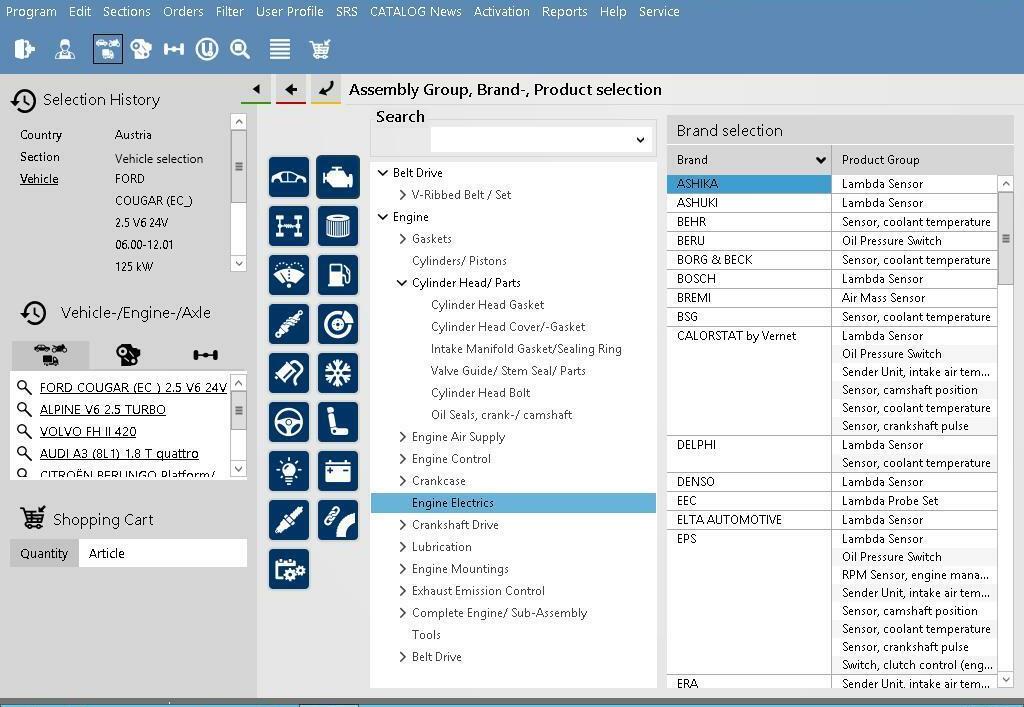This screenshot has width=1024, height=707.
Task: Open VOLVO FH II 420 link
Action: (x=88, y=432)
